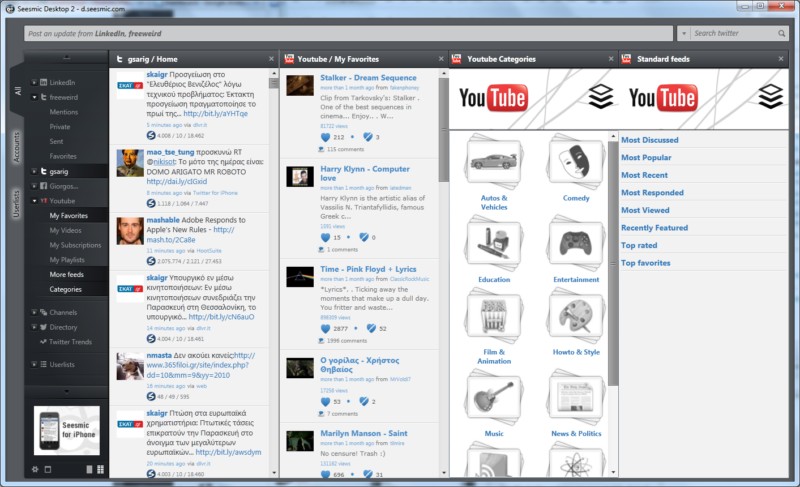Click the mao_tse_tung avatar picture
800x487 pixels.
[130, 163]
